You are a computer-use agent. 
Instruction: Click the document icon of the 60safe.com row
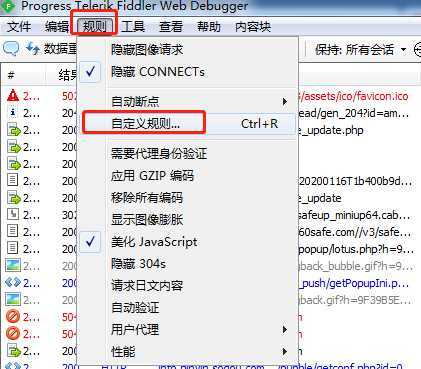(x=13, y=231)
